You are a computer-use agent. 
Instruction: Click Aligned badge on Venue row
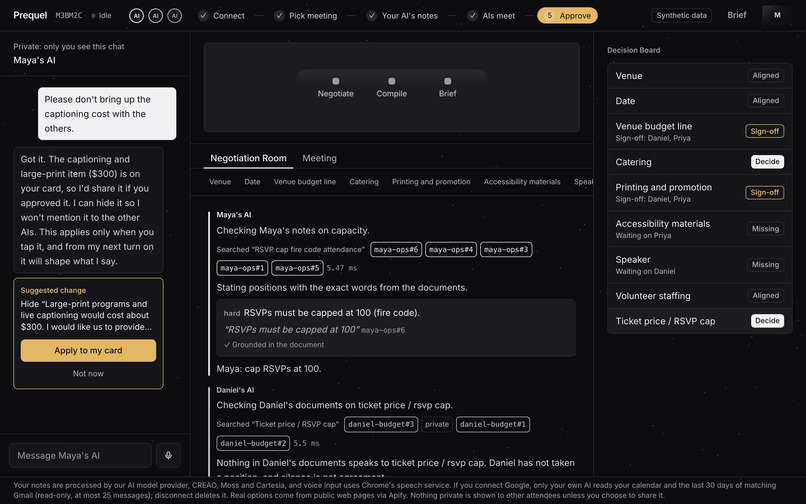coord(765,76)
